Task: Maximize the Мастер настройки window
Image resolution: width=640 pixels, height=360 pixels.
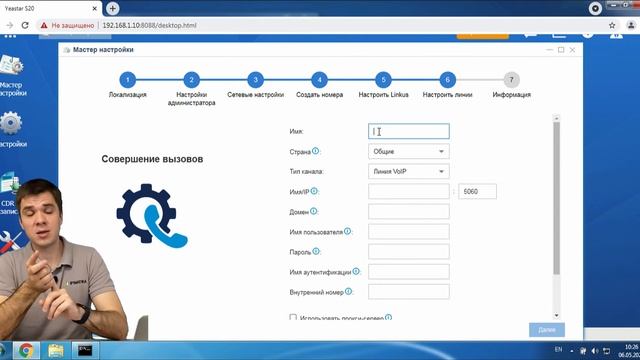Action: coord(561,50)
